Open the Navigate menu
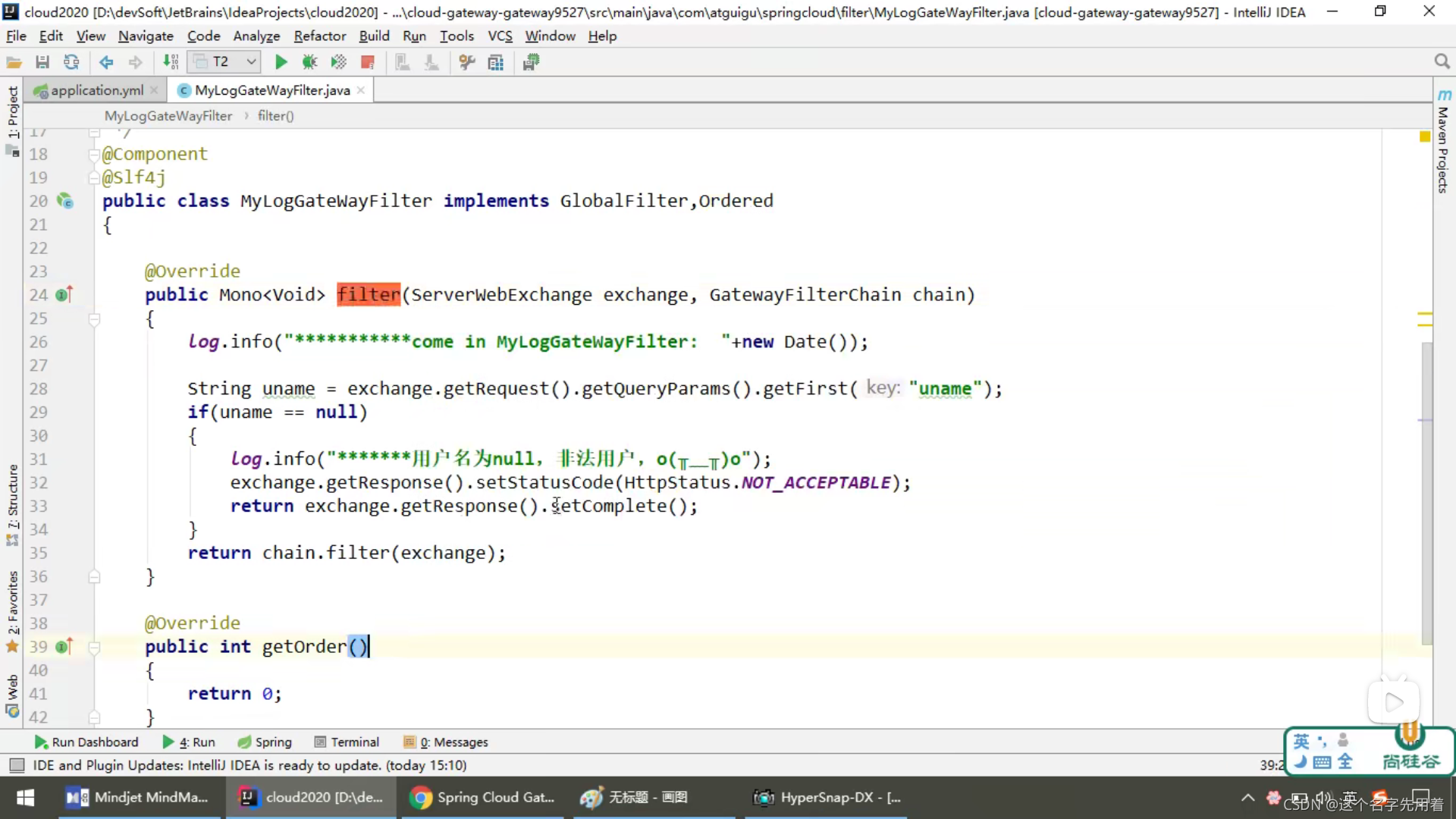Viewport: 1456px width, 819px height. pyautogui.click(x=146, y=36)
